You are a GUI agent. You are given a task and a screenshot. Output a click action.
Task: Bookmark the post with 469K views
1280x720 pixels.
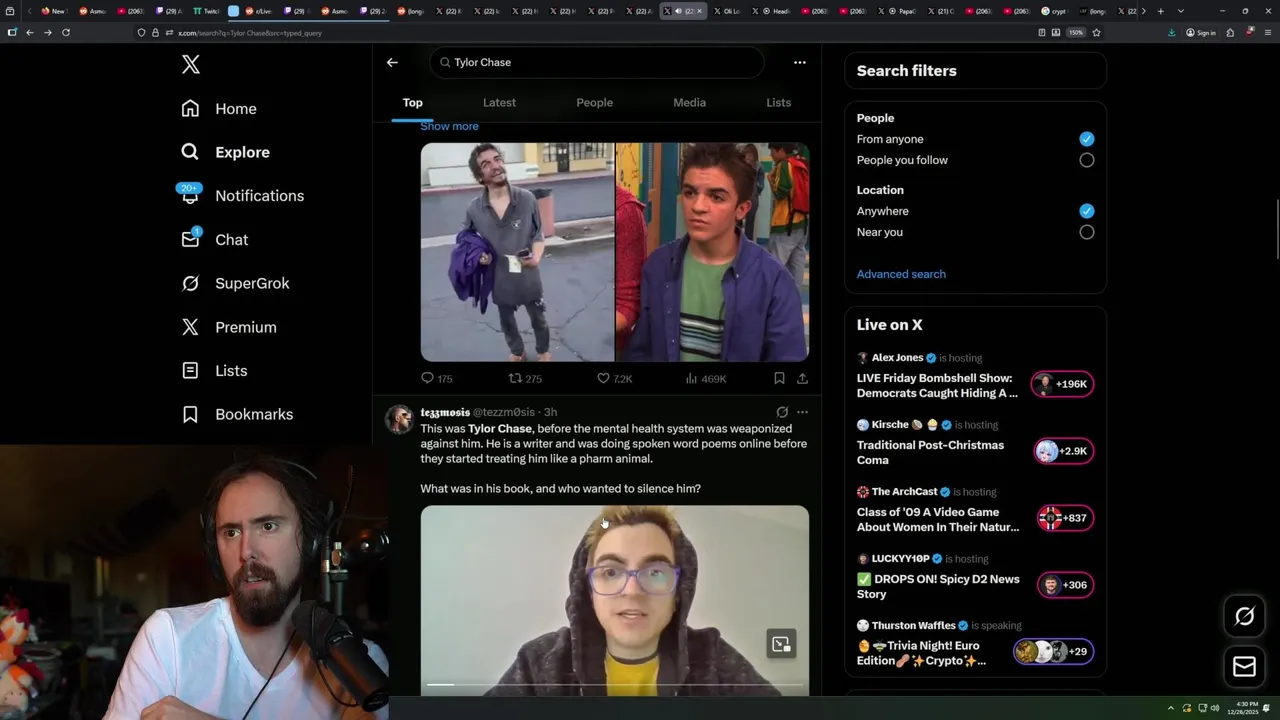778,378
